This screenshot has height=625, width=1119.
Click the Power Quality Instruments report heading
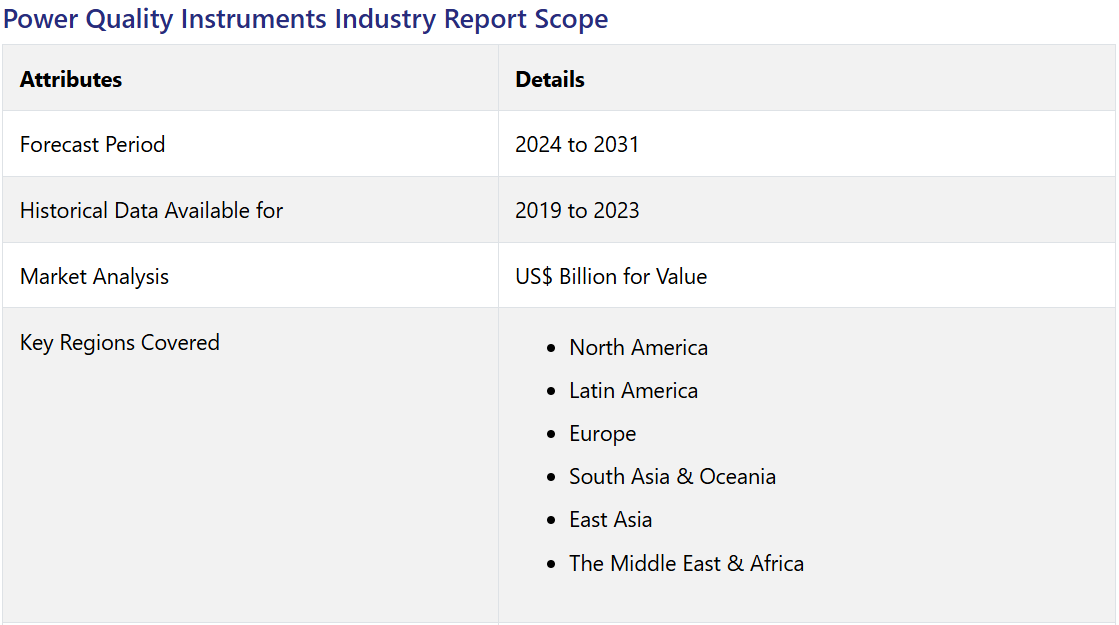(x=305, y=19)
